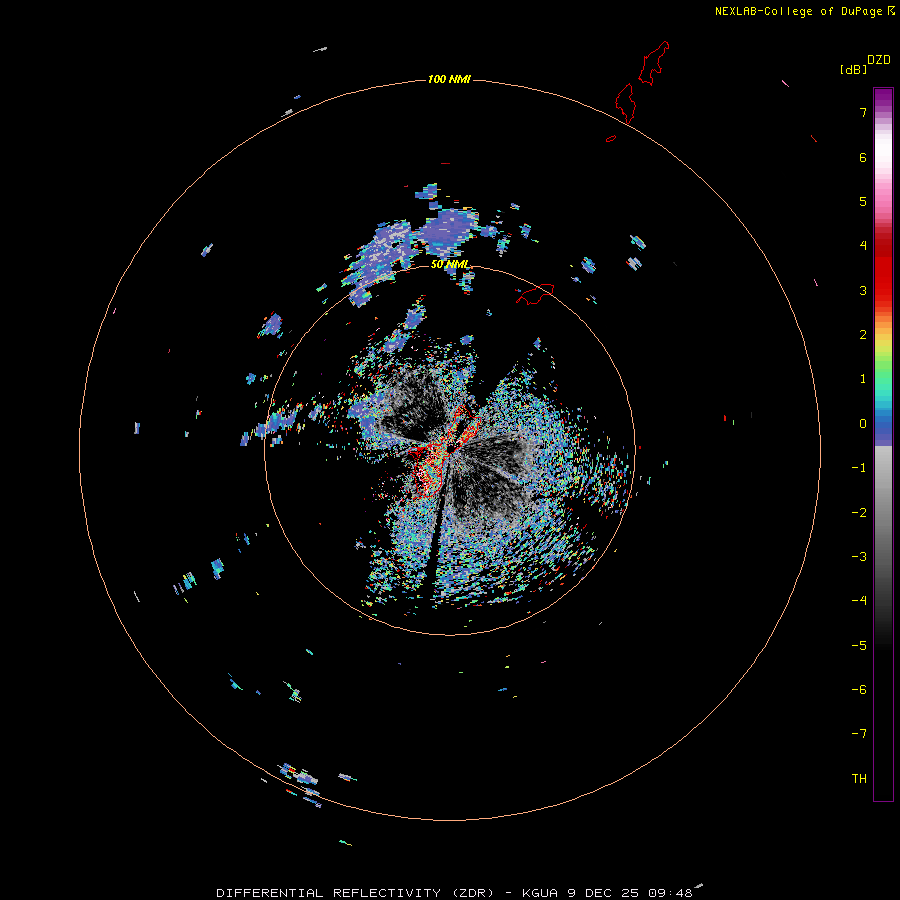Click the DIFFERENTIAL REFLECTIVITY (ZDR) caption text
The image size is (900, 900).
(x=355, y=893)
